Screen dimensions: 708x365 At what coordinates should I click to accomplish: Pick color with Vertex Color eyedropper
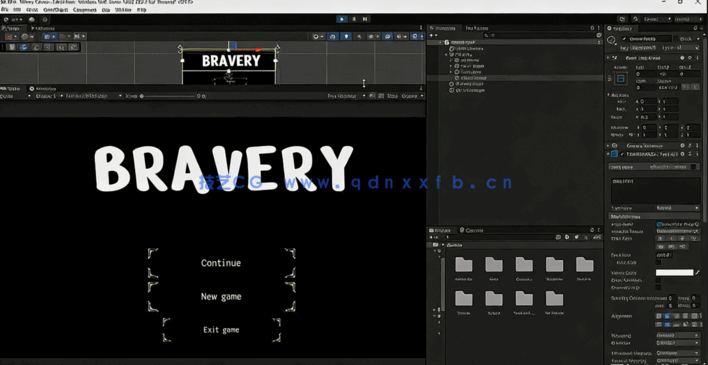click(698, 272)
